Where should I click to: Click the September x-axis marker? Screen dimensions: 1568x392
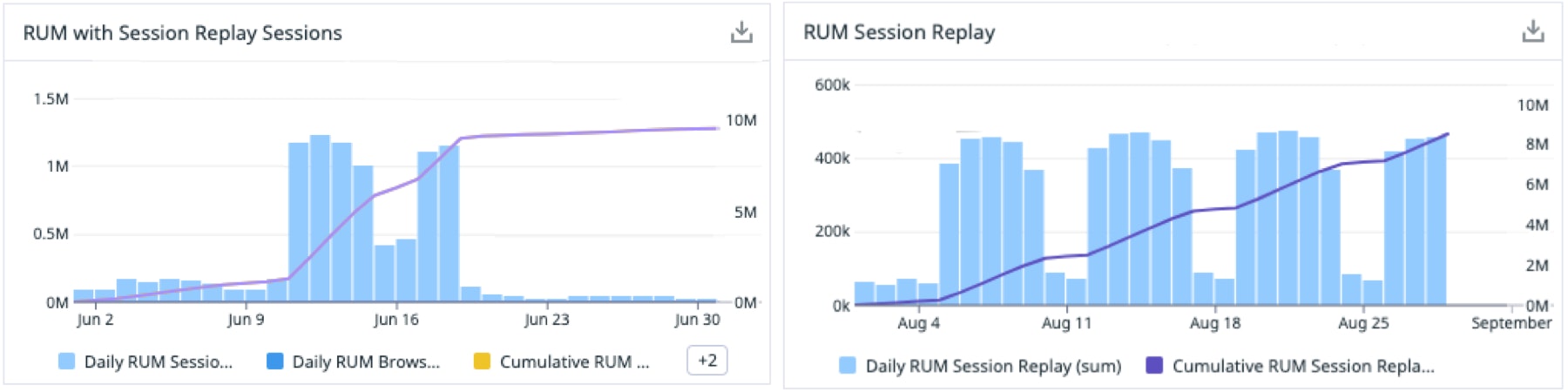coord(1511,323)
